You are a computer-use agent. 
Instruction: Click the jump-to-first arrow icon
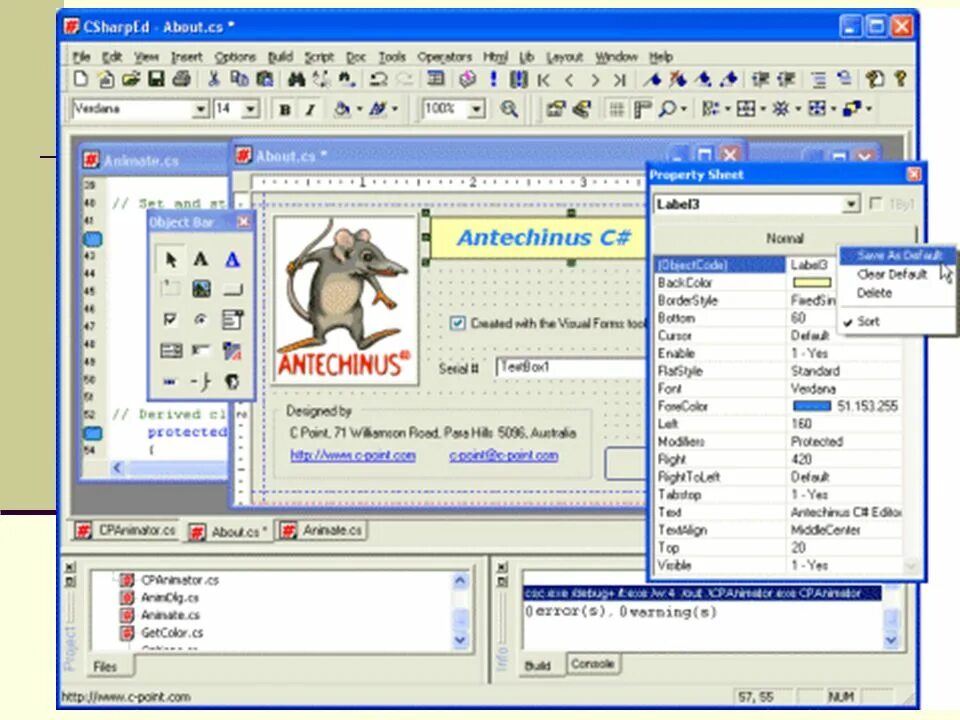544,80
